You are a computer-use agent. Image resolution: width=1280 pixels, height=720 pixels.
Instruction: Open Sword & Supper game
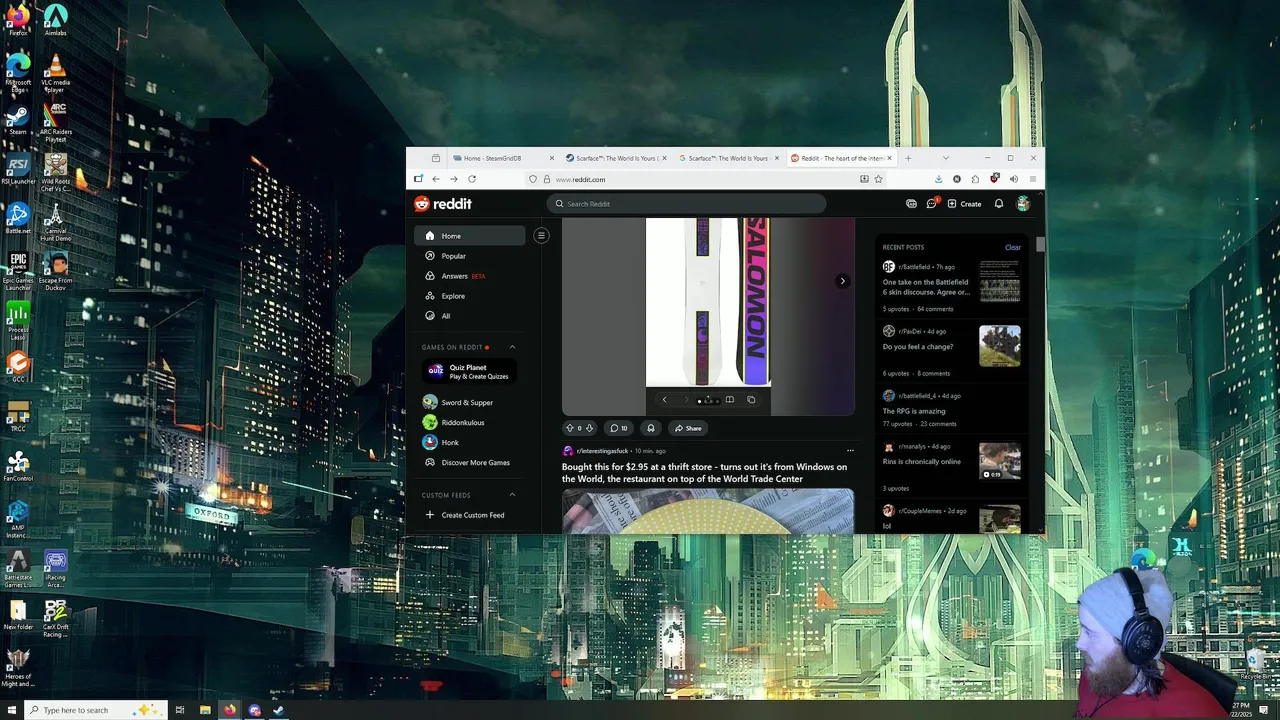tap(459, 402)
